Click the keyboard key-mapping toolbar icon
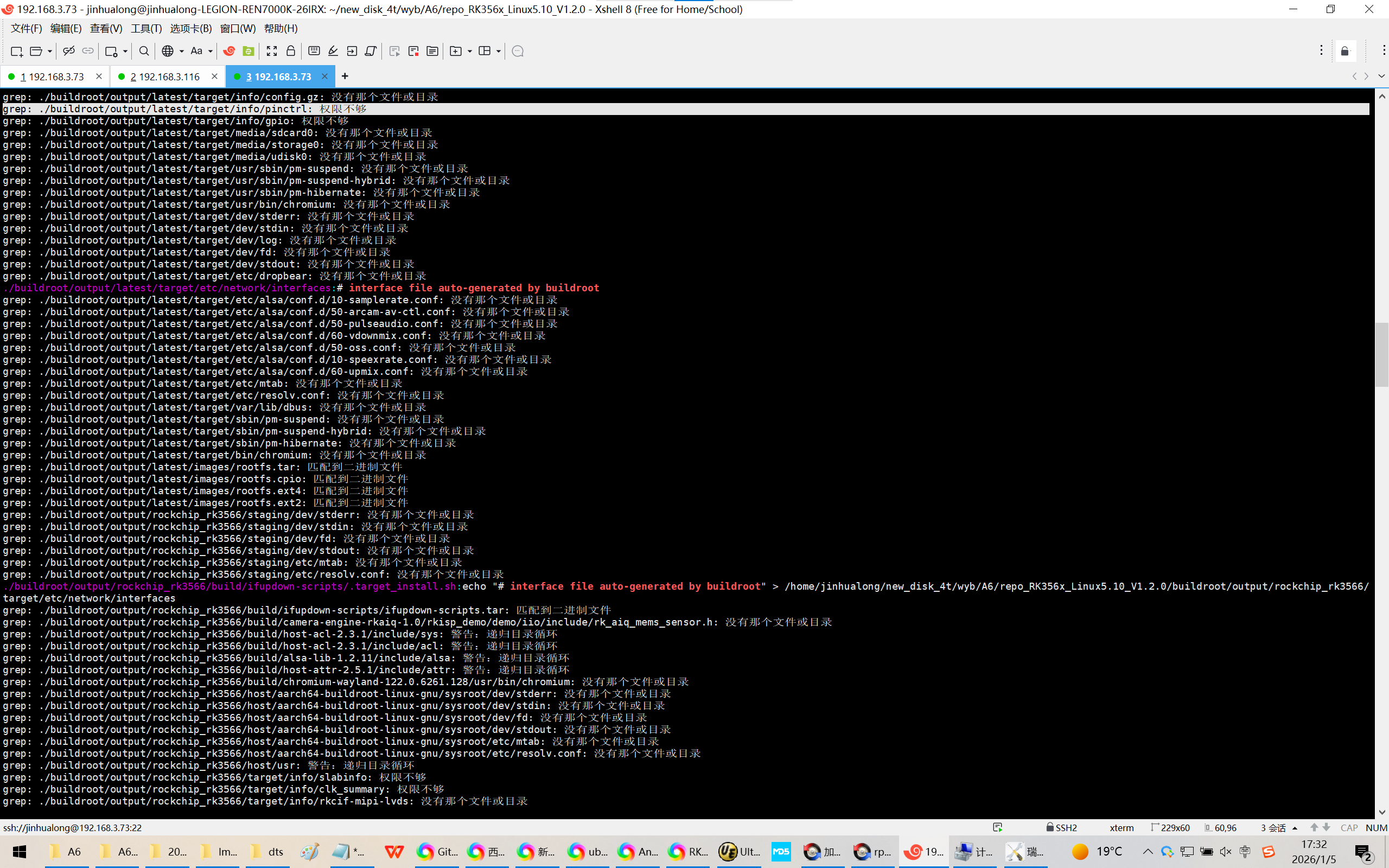The height and width of the screenshot is (868, 1389). (x=314, y=51)
